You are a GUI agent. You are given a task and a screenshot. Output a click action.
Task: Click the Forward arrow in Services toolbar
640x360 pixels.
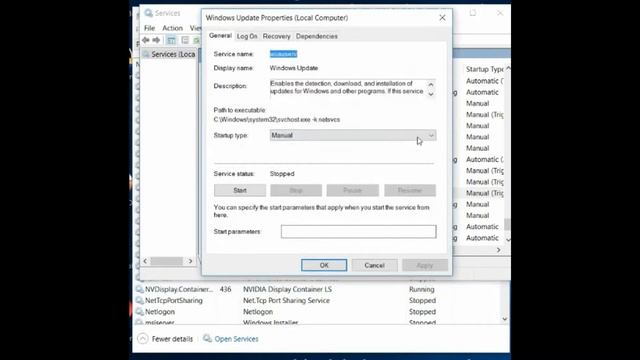click(156, 40)
